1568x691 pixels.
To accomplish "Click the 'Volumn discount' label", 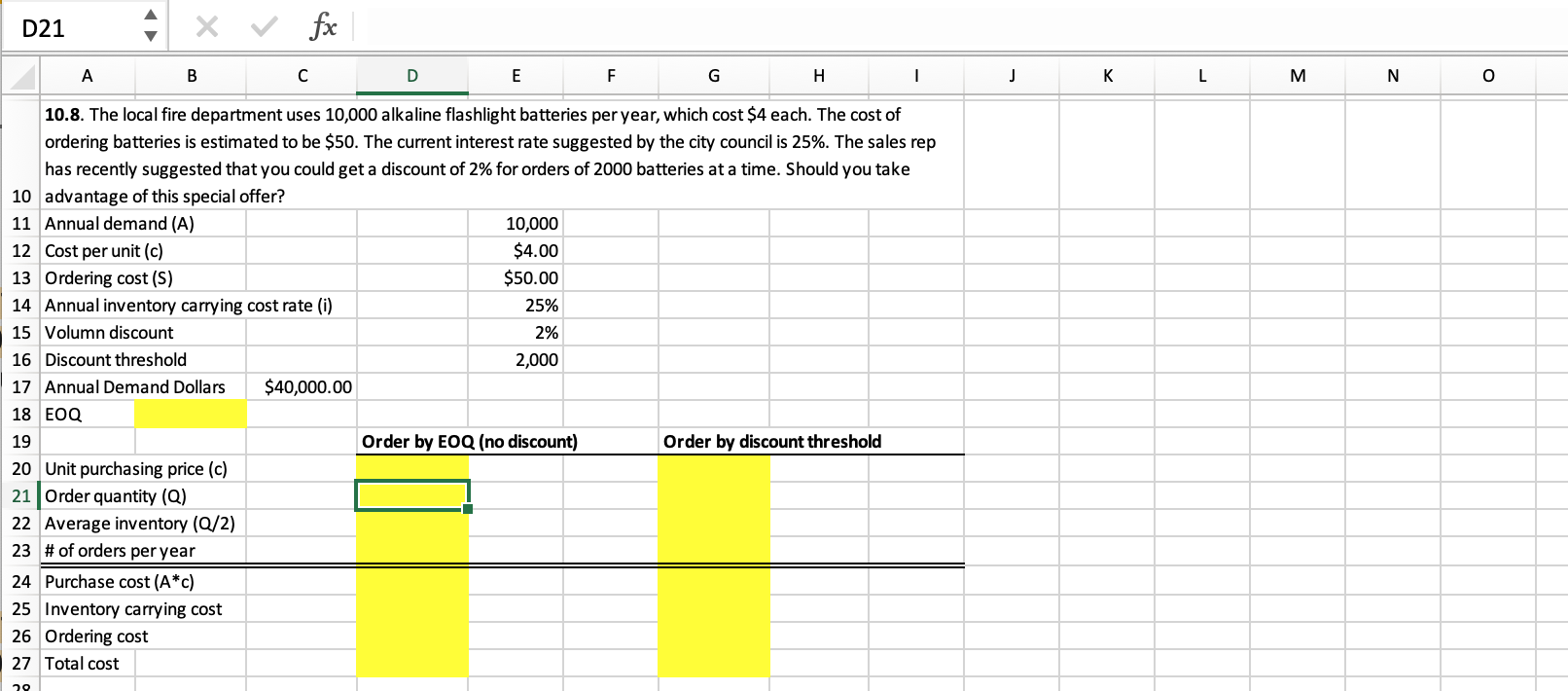I will coord(109,333).
